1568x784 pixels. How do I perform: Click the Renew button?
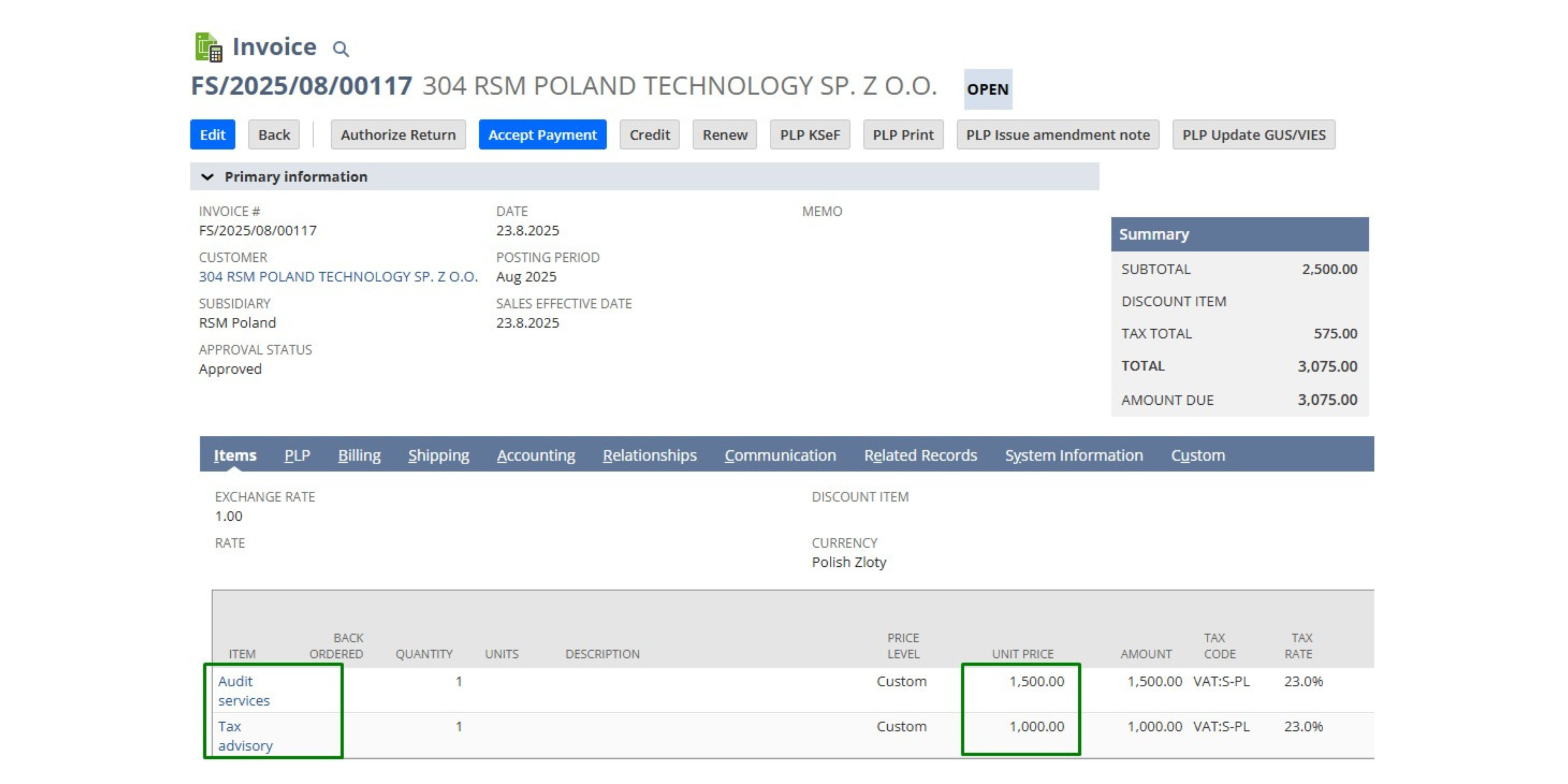point(724,134)
